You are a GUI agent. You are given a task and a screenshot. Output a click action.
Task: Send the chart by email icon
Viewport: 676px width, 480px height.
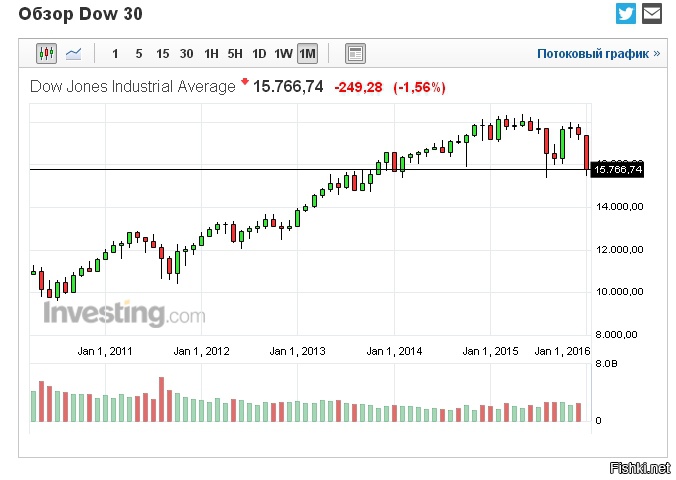pos(652,13)
